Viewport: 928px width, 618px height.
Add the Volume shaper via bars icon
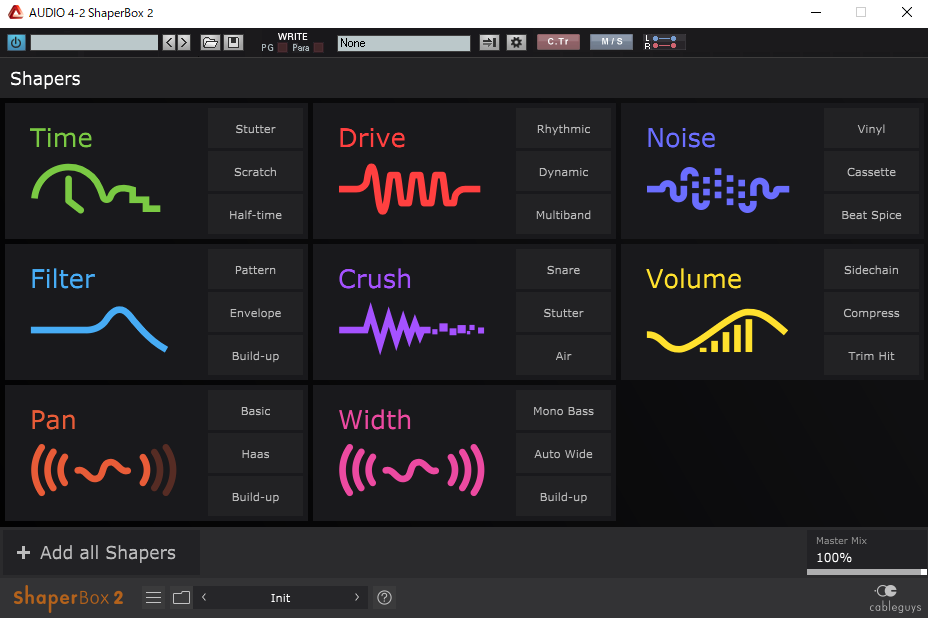click(x=717, y=331)
